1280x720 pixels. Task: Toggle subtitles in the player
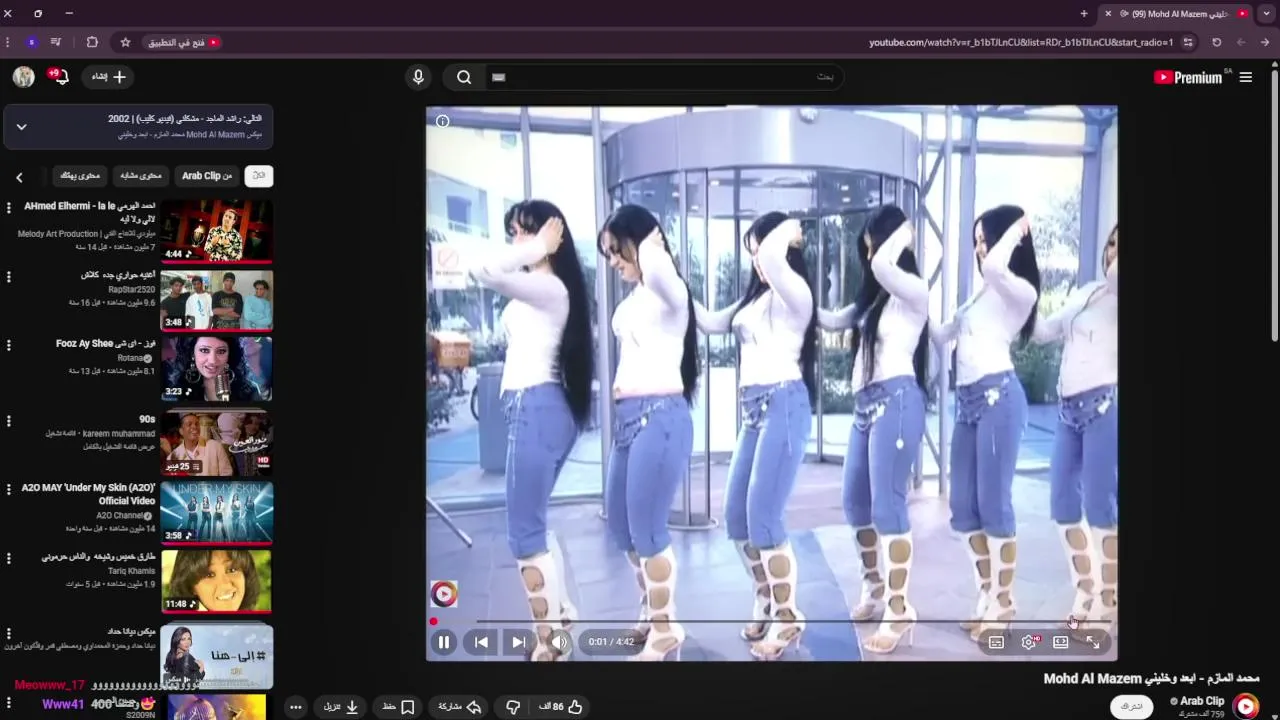coord(996,642)
